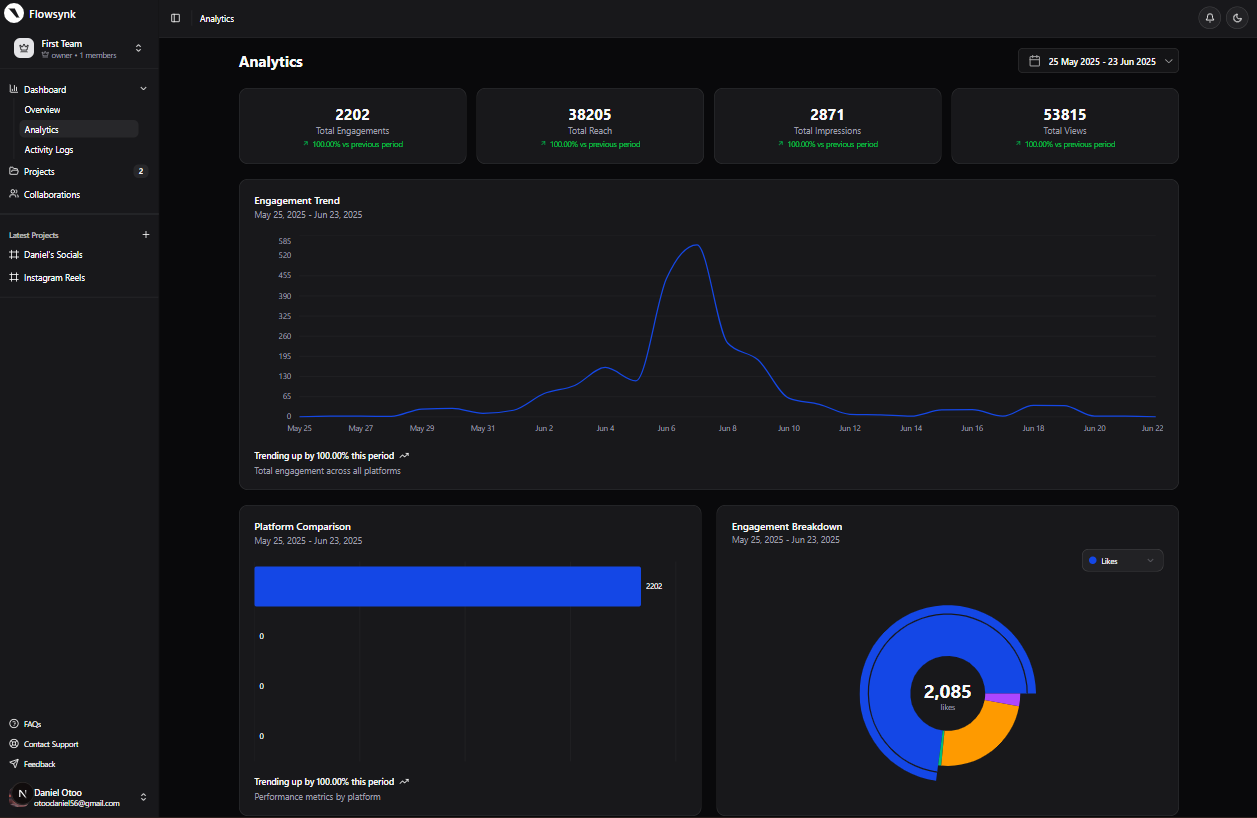This screenshot has width=1257, height=818.
Task: Open Daniel's Socials via its hashtag icon
Action: pyautogui.click(x=13, y=254)
